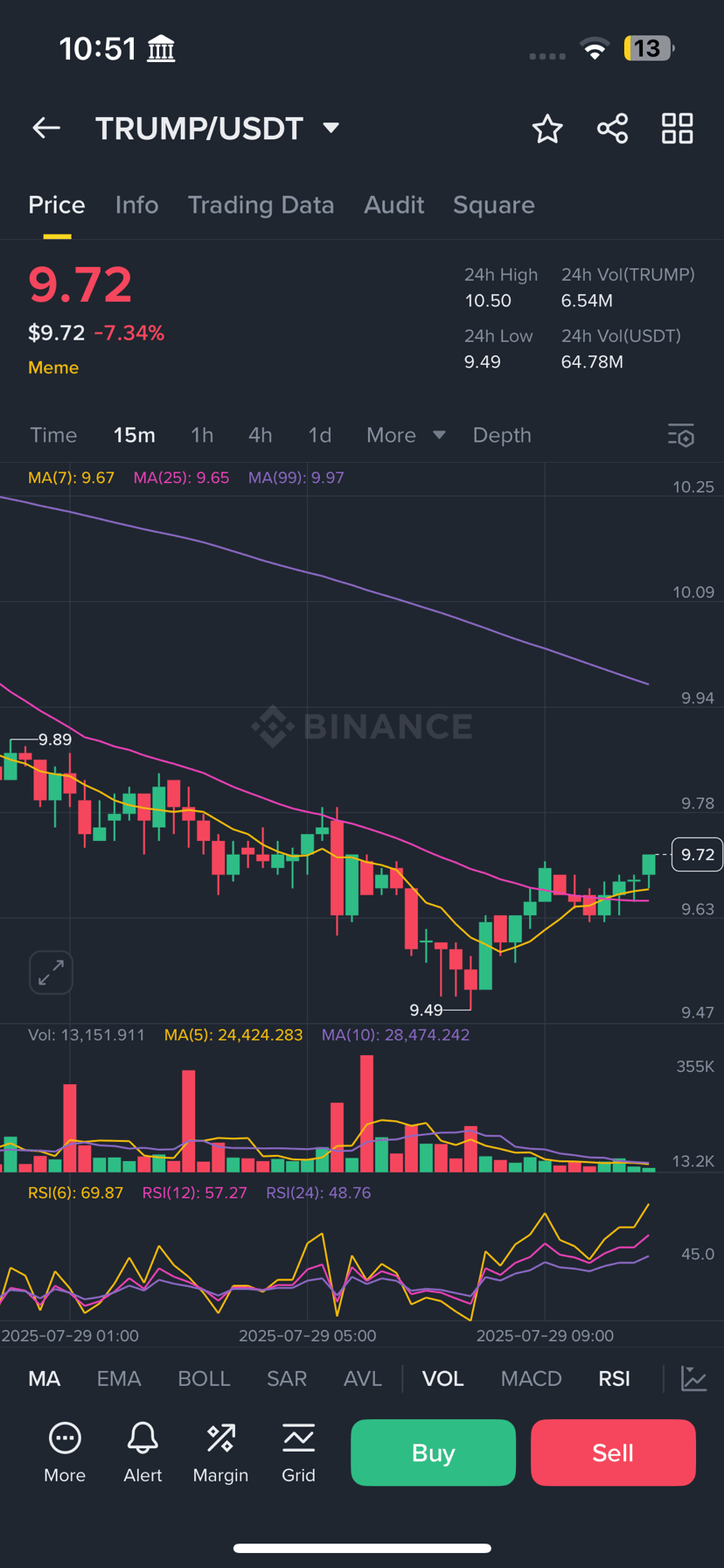Enable the BOLL indicator overlay
Screen dimensions: 724x1568
pyautogui.click(x=204, y=1378)
